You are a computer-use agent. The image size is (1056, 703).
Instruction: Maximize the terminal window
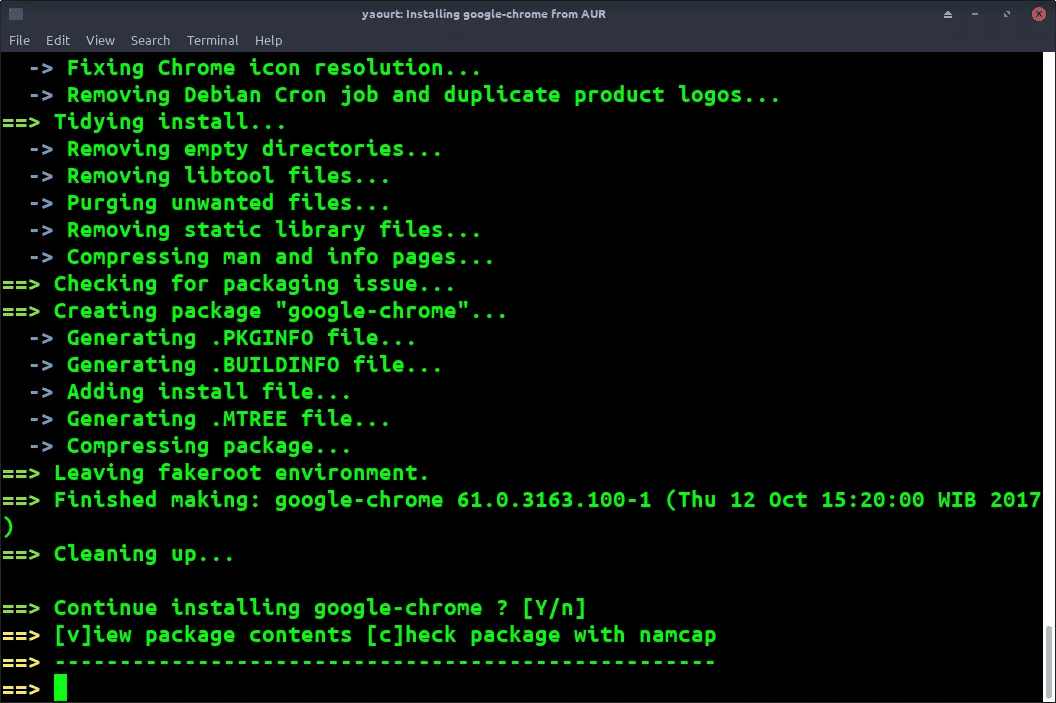(x=1007, y=14)
